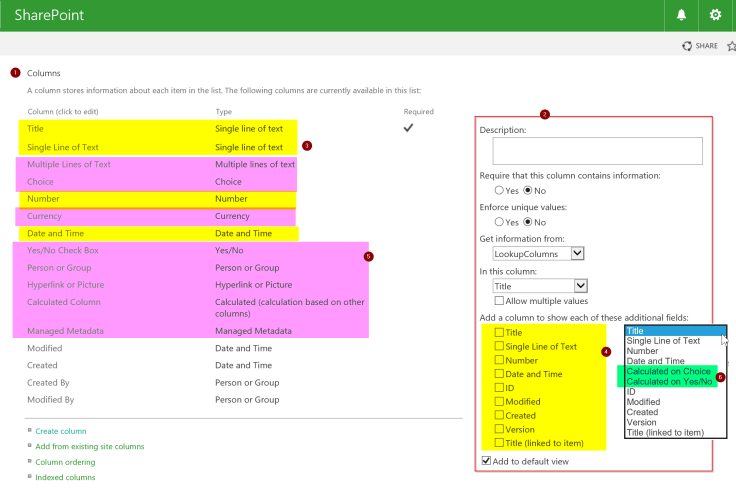Screen dimensions: 736x490
Task: Uncheck Add to default view
Action: click(x=487, y=461)
